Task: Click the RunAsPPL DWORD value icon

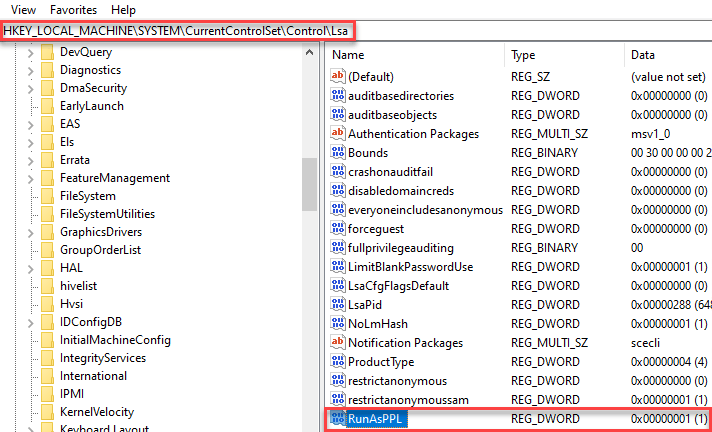Action: click(337, 419)
